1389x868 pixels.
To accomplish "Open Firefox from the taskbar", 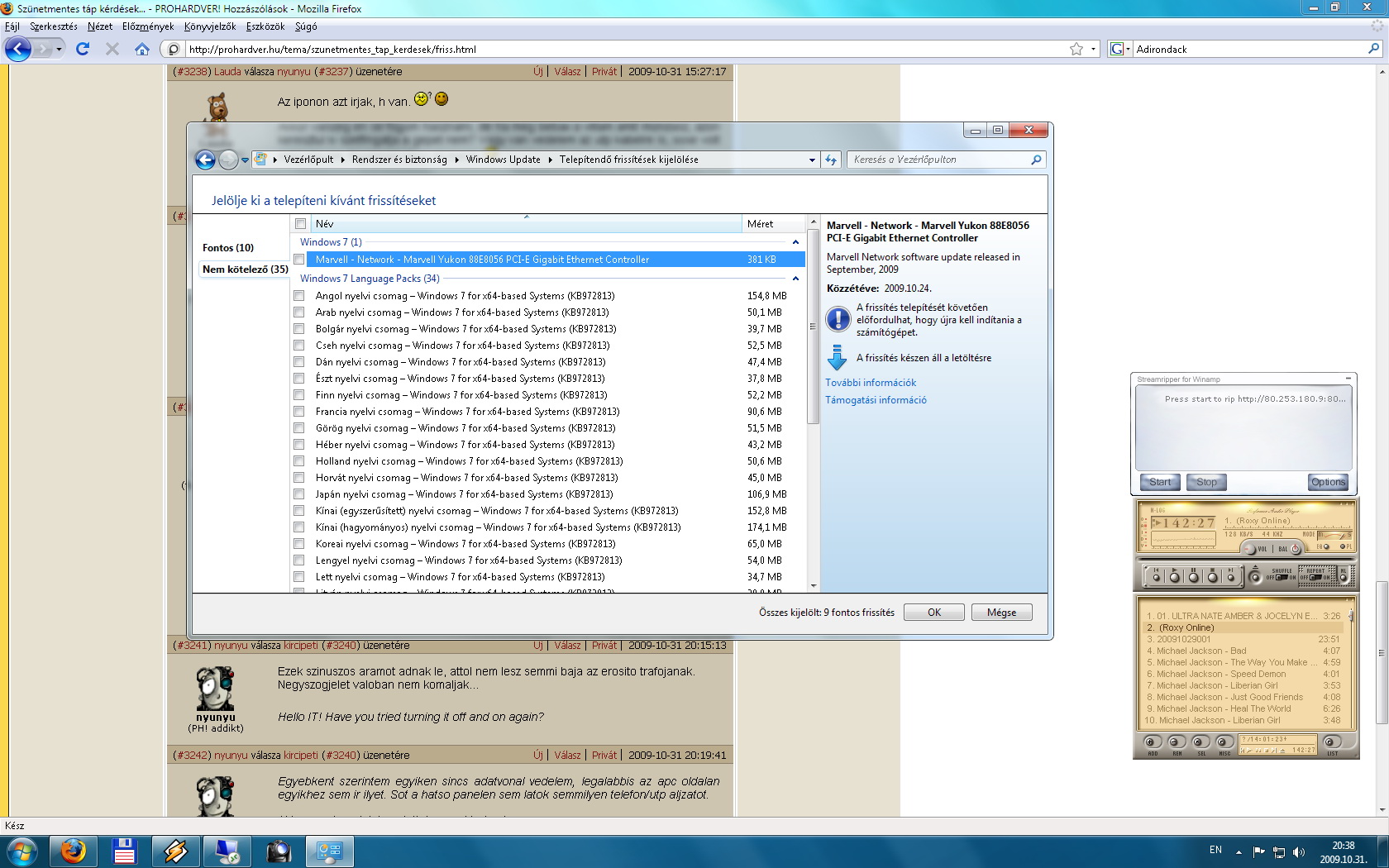I will [73, 851].
